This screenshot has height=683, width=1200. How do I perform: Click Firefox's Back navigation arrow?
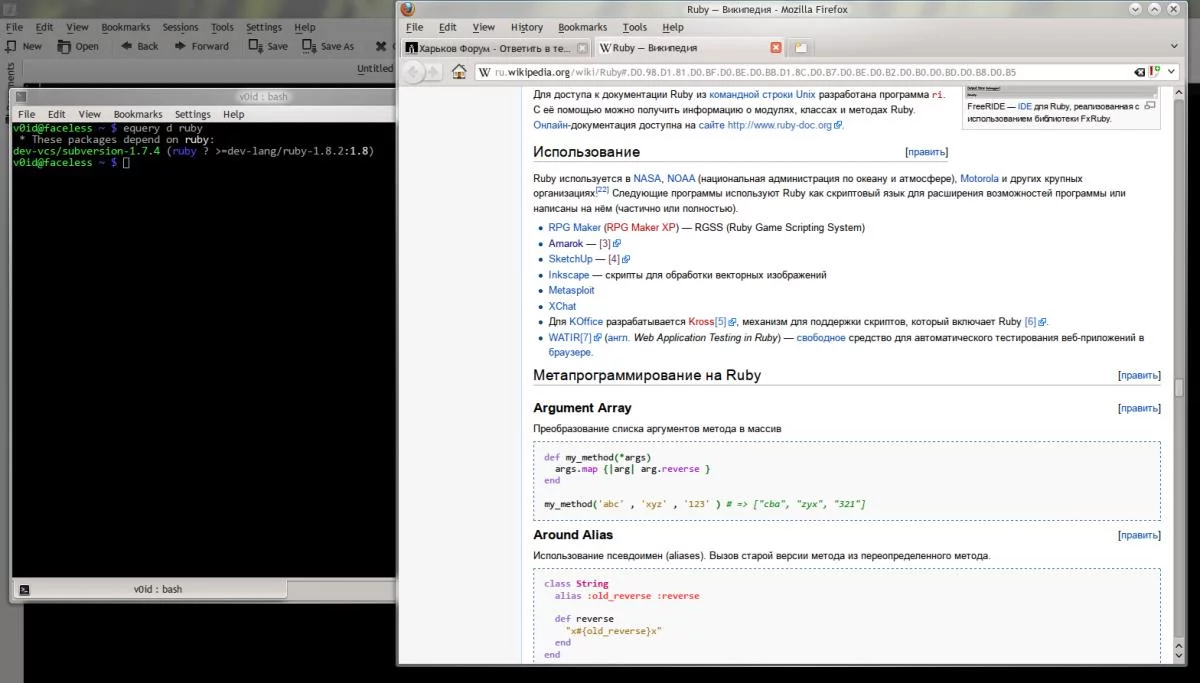(x=413, y=71)
